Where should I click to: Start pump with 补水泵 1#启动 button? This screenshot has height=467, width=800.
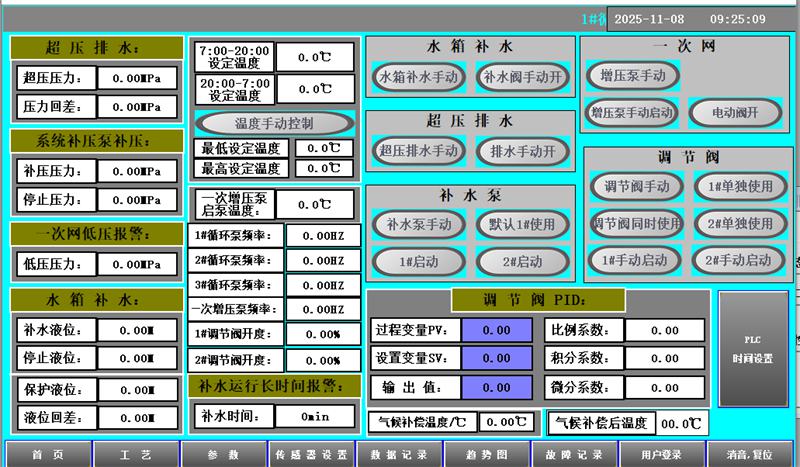(x=419, y=261)
